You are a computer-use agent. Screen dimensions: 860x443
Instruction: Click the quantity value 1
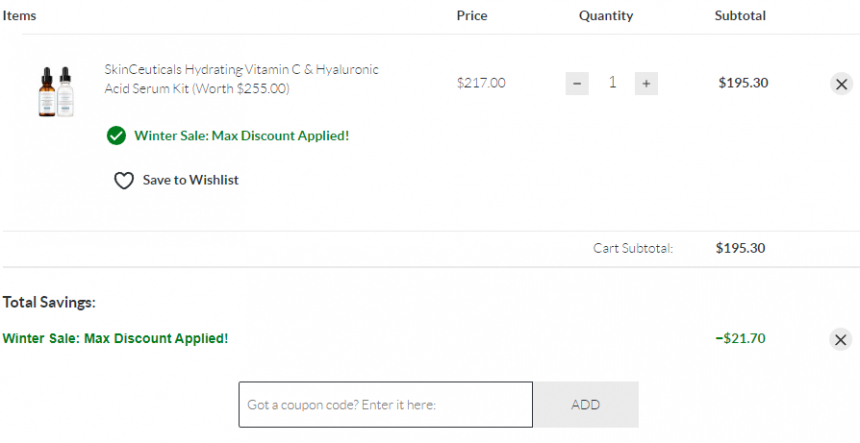click(x=612, y=83)
